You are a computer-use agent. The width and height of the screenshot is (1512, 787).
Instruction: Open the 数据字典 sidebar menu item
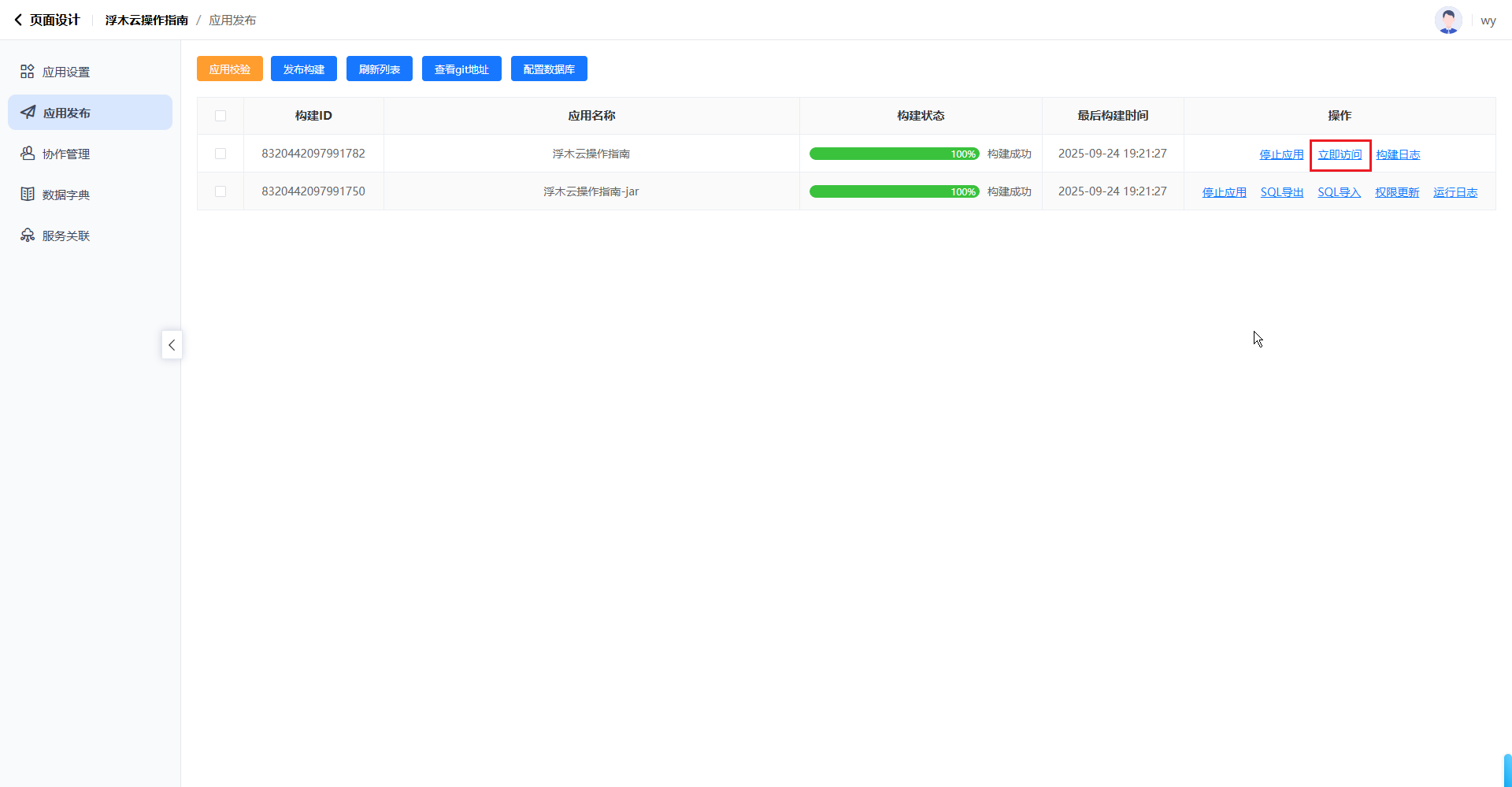[66, 195]
